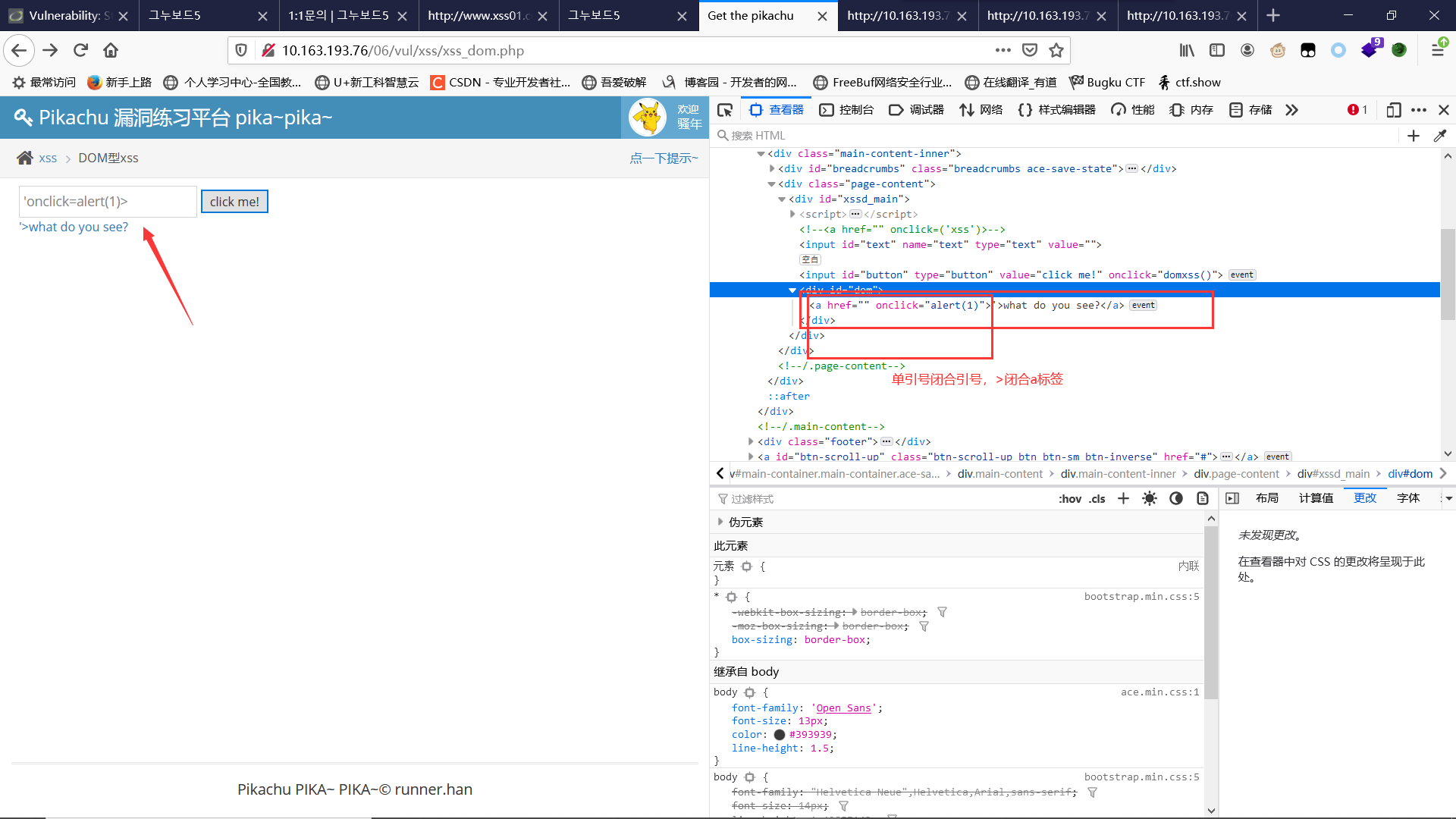Pick a color from the page with eyedropper
The image size is (1456, 819).
click(1440, 136)
